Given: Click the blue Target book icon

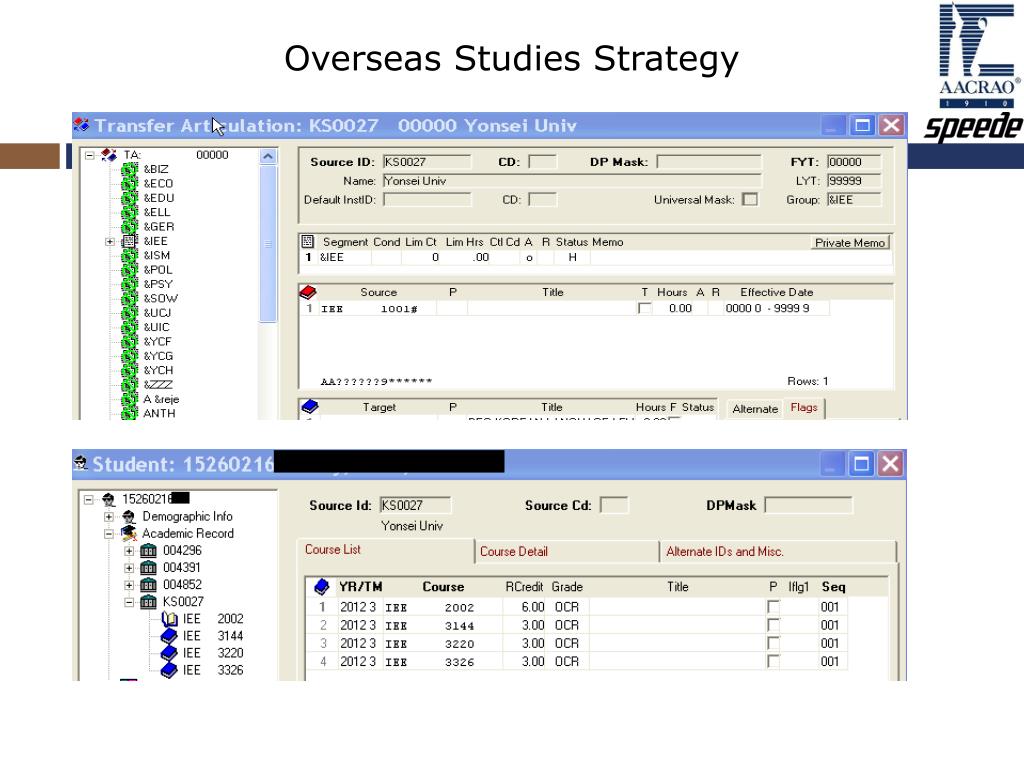Looking at the screenshot, I should pyautogui.click(x=310, y=407).
